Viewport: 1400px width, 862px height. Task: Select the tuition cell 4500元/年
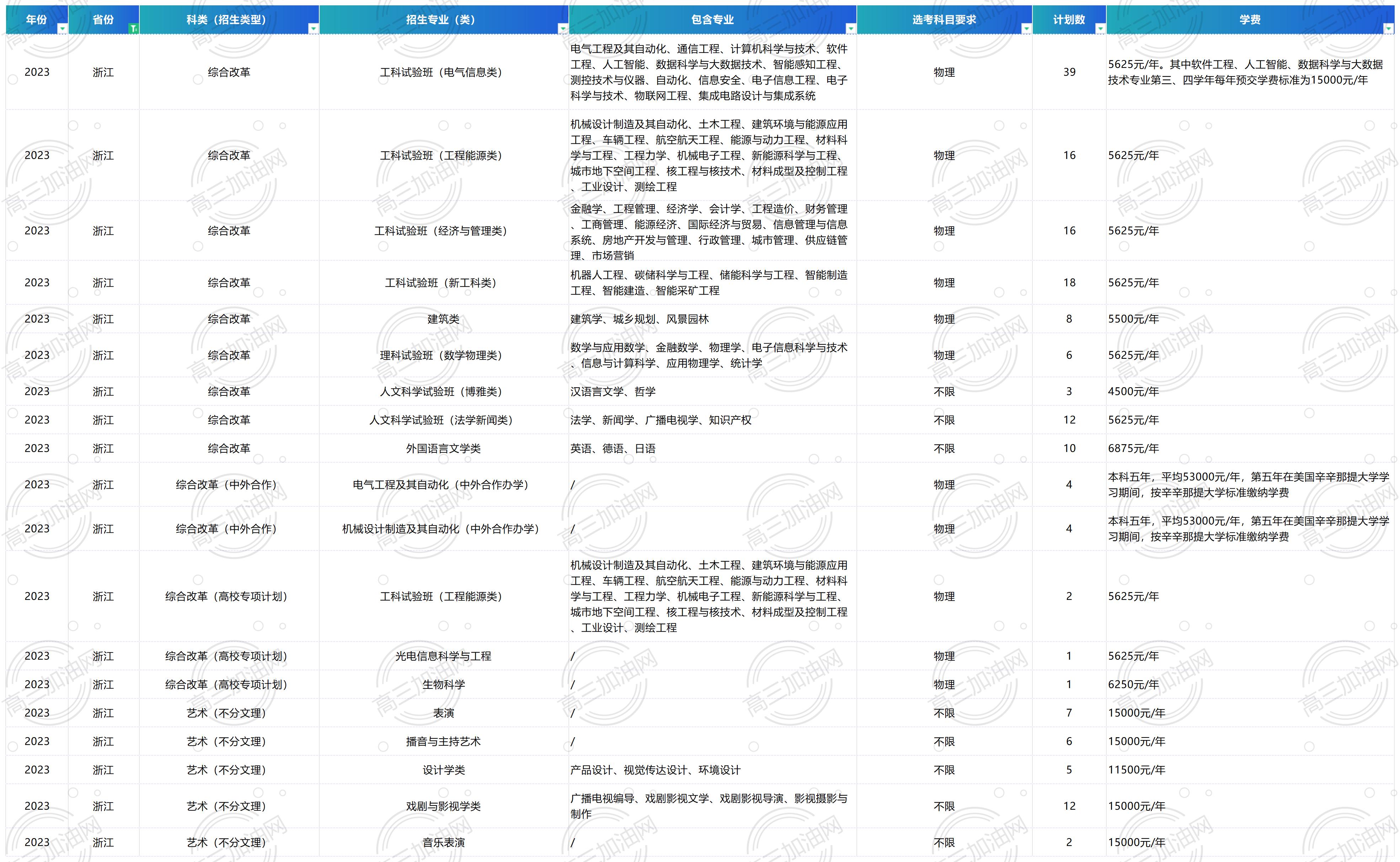1250,392
